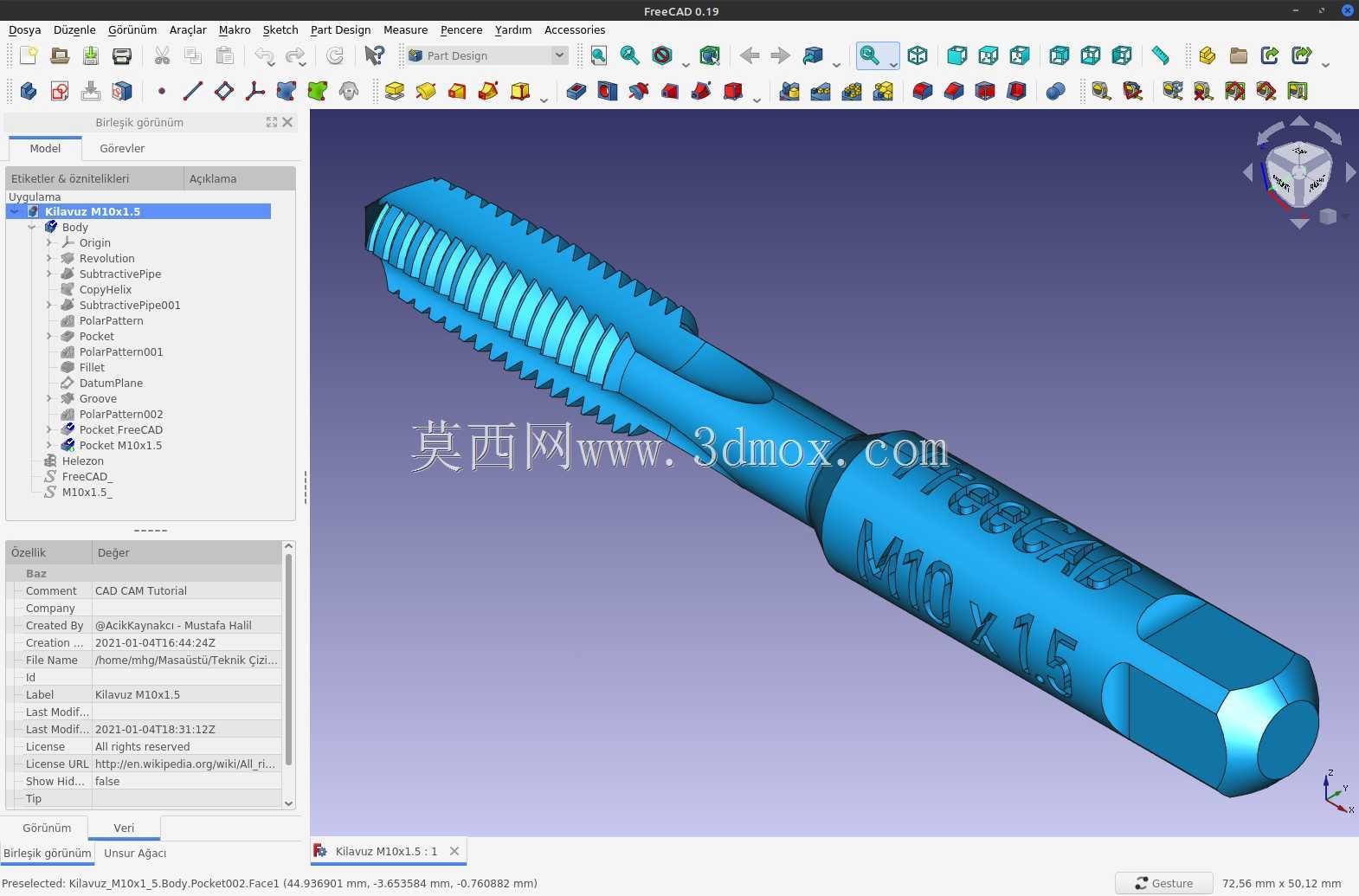Close the Kilavuz M10x1.5 : 1 document tab

coord(454,851)
